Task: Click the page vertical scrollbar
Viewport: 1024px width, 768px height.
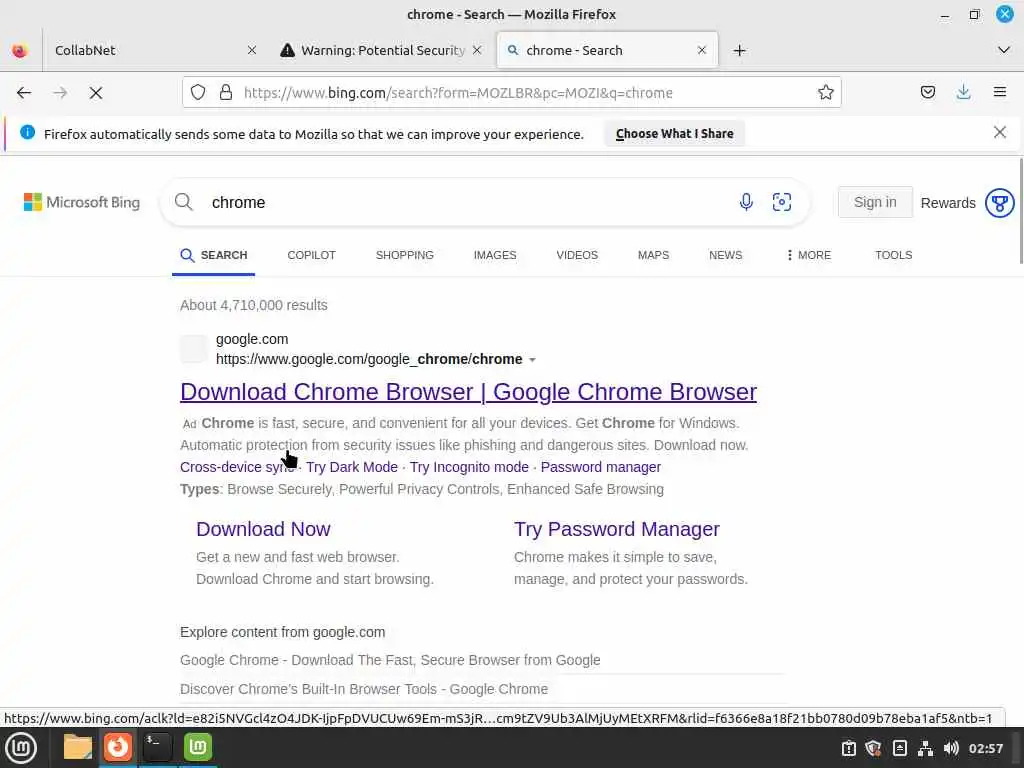Action: click(1020, 210)
